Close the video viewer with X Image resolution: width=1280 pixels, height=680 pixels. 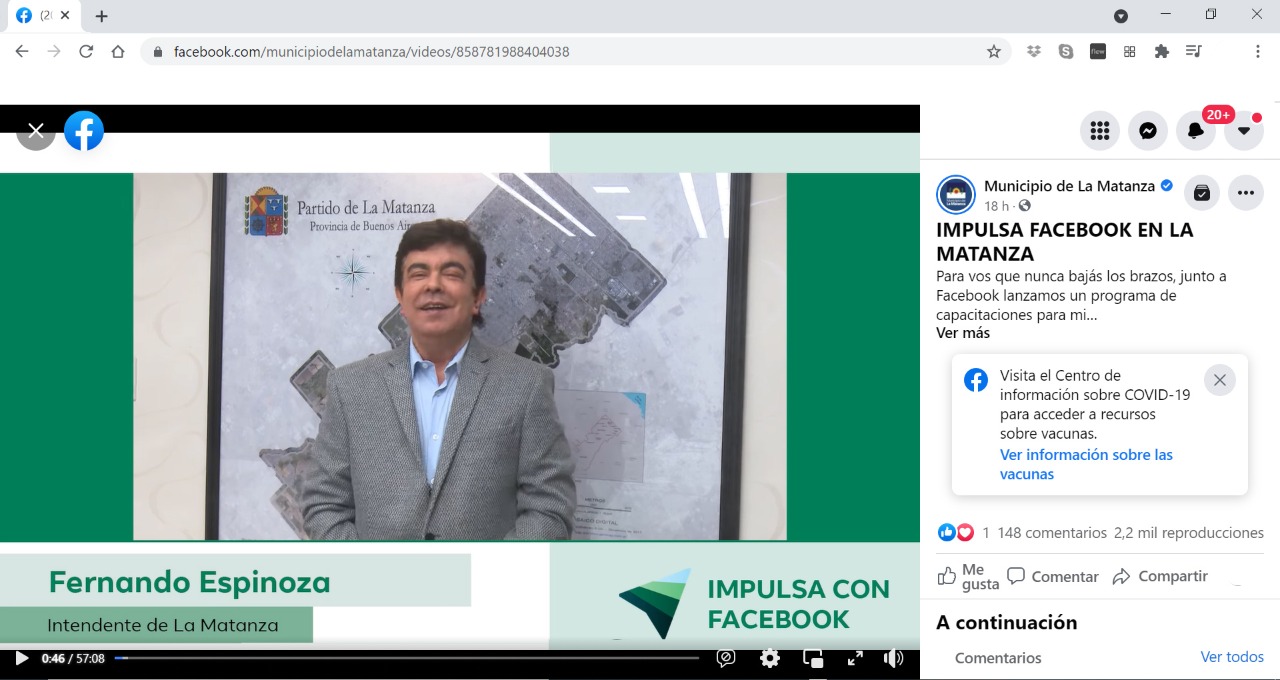pos(36,131)
